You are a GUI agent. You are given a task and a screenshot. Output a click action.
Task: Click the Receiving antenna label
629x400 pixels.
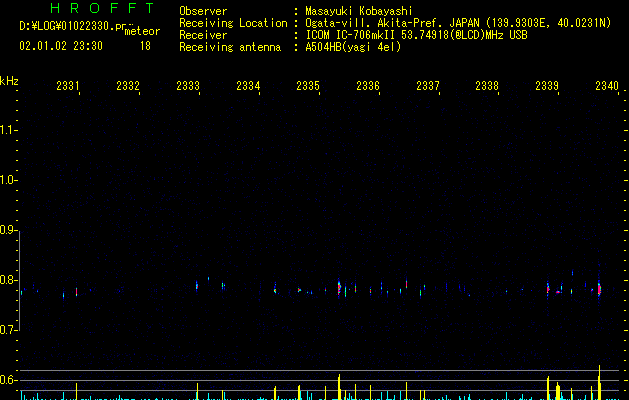tap(230, 47)
